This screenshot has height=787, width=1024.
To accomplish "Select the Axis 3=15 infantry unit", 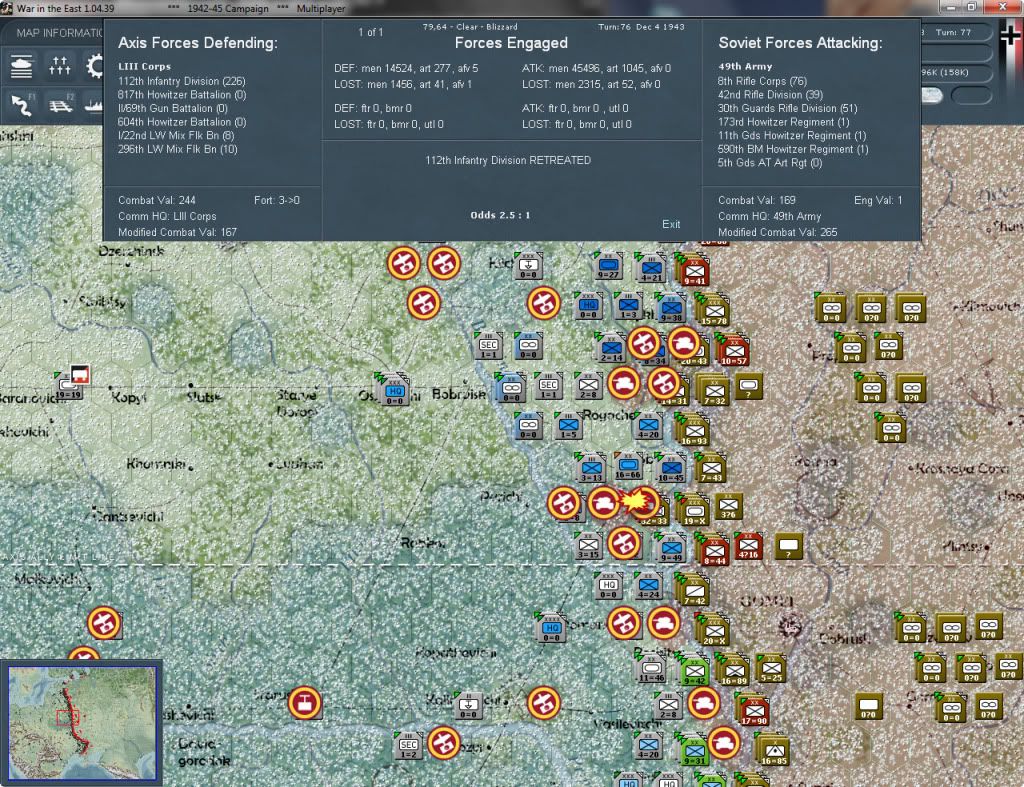I will click(588, 545).
